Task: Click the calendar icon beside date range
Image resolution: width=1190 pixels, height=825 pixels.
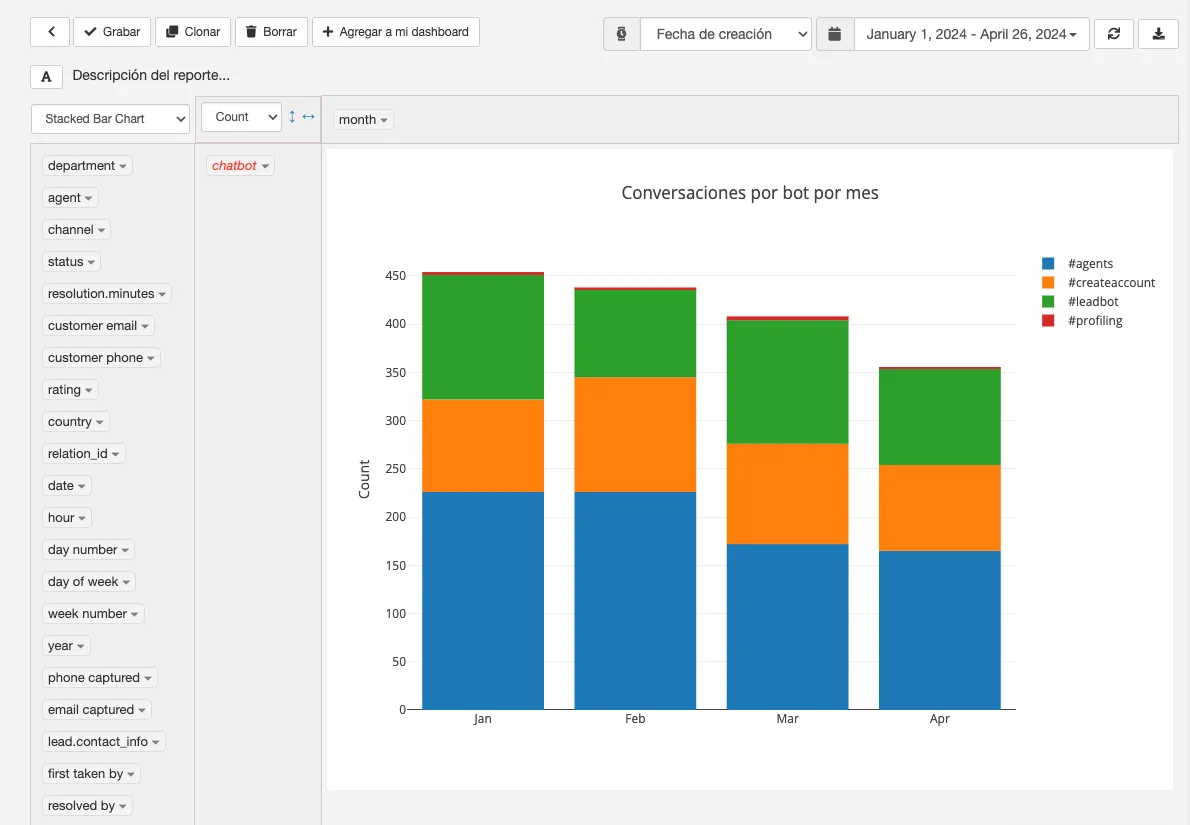Action: click(835, 34)
